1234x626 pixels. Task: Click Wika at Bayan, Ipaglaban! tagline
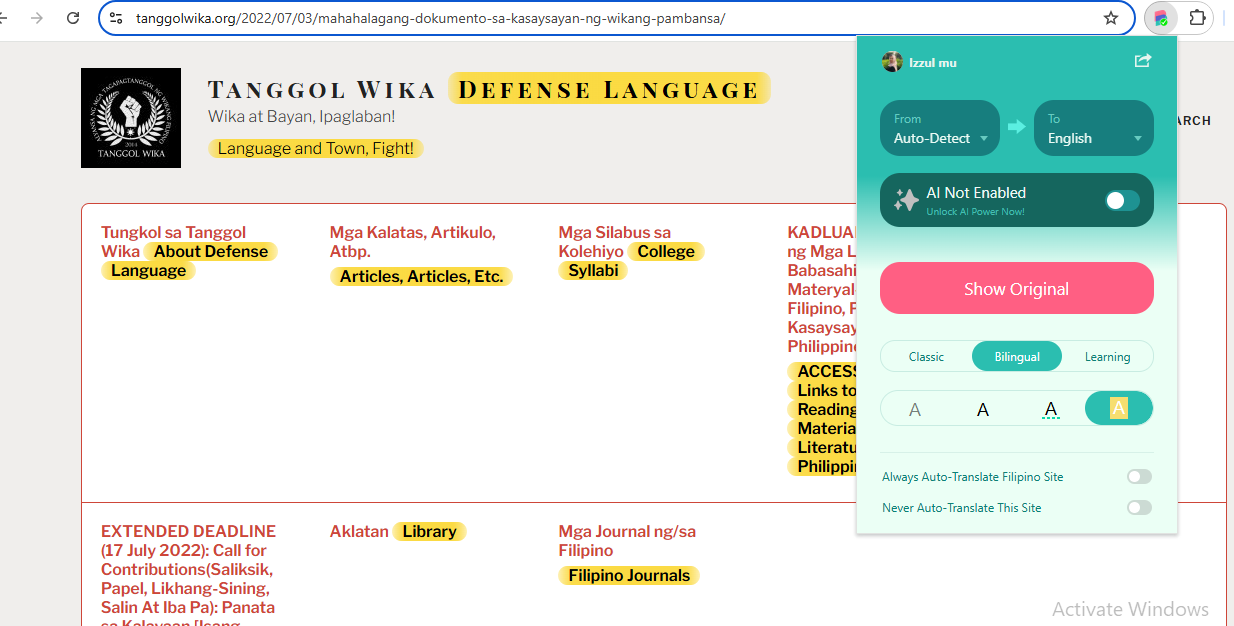tap(302, 117)
